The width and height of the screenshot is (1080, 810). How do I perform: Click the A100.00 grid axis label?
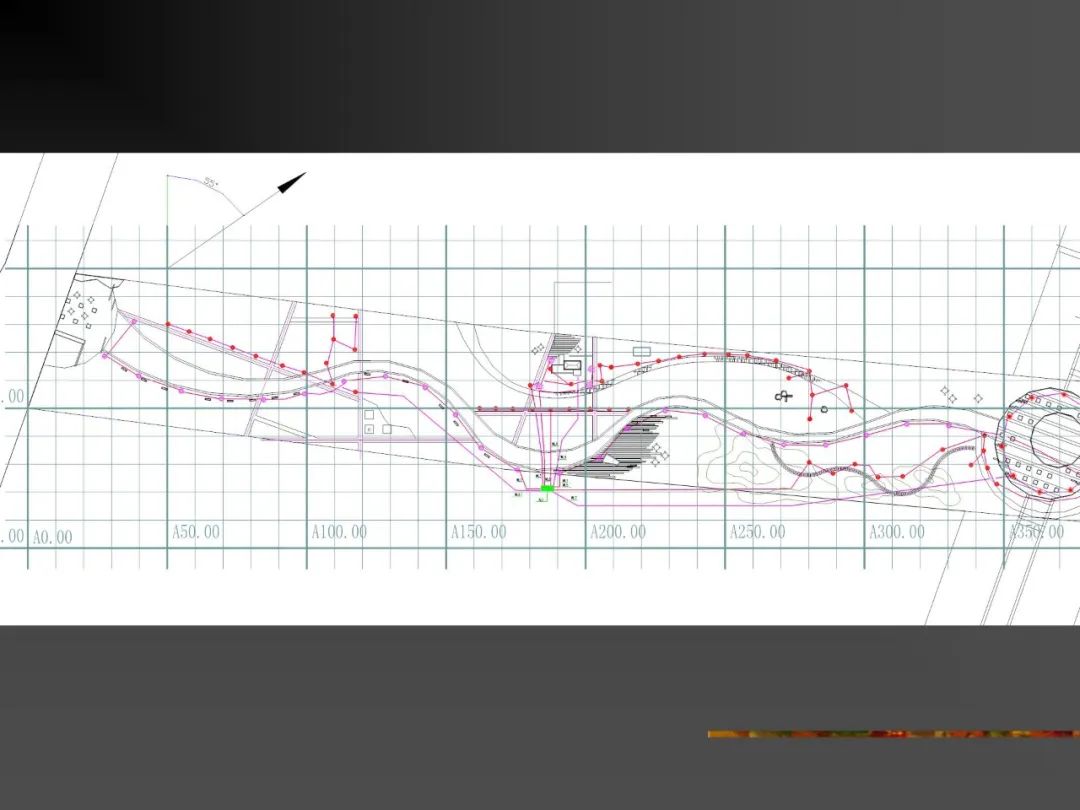(340, 532)
